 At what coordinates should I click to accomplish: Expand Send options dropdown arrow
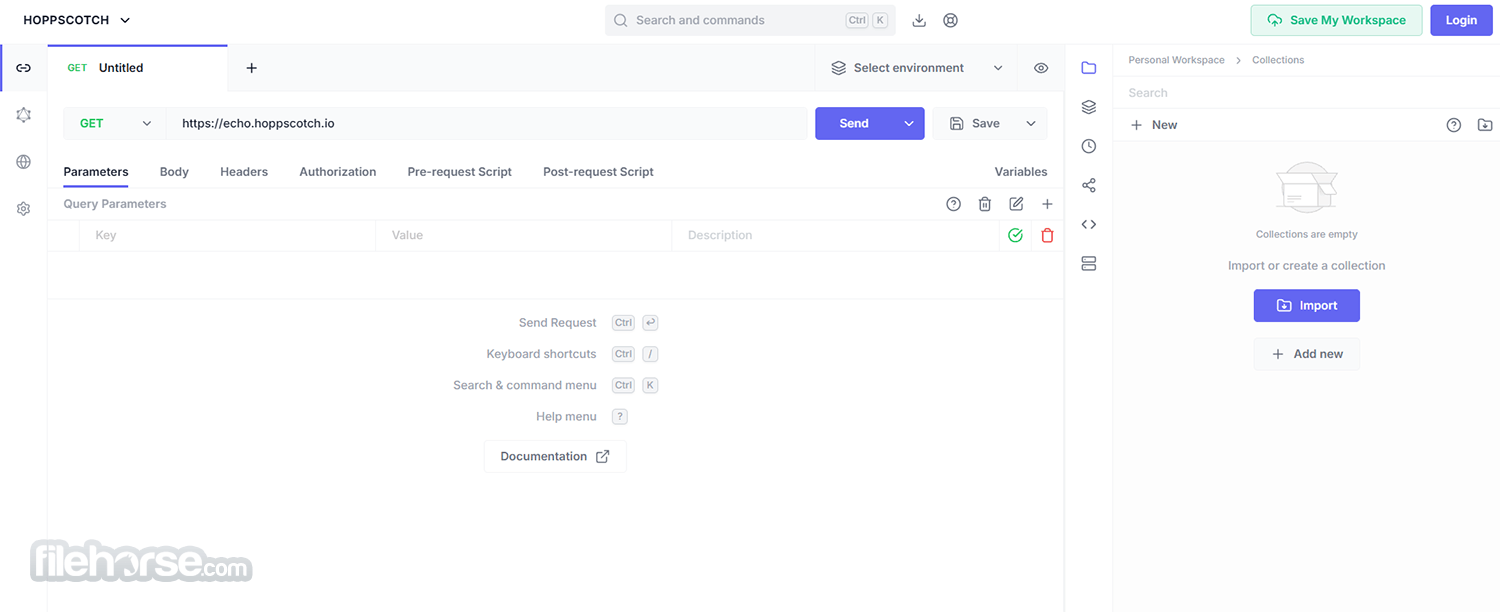[x=909, y=123]
